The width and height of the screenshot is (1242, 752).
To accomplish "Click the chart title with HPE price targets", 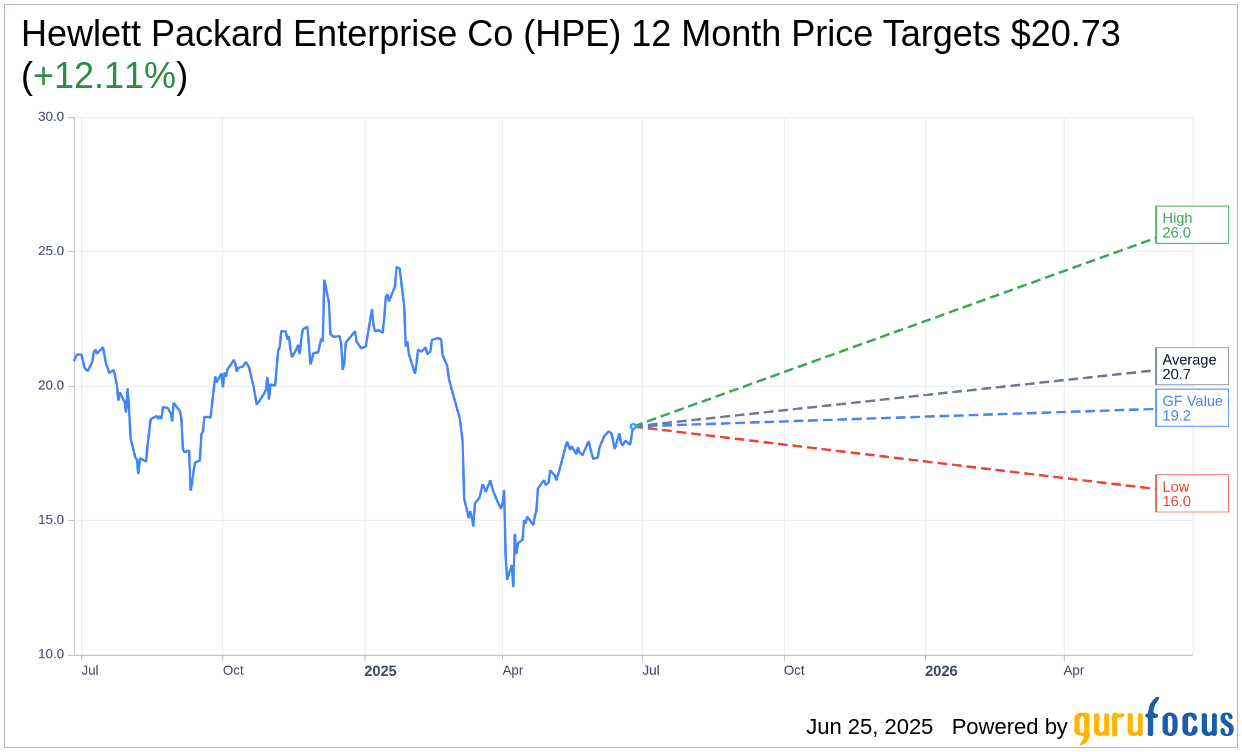I will 570,55.
